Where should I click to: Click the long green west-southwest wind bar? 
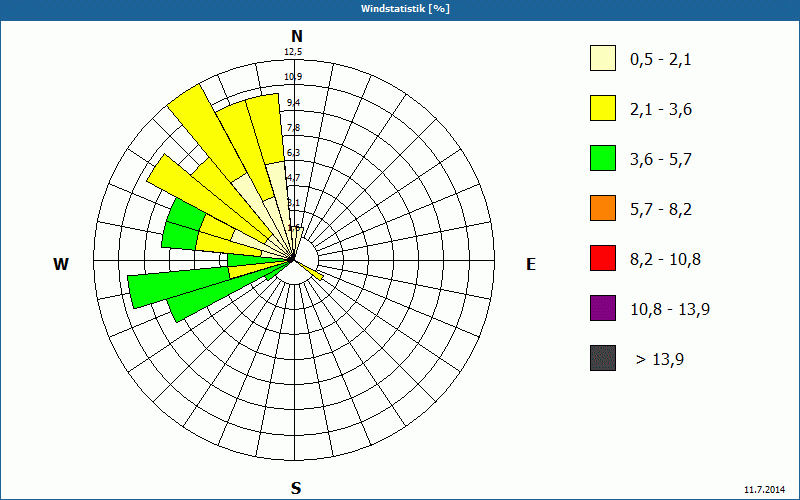pos(179,288)
